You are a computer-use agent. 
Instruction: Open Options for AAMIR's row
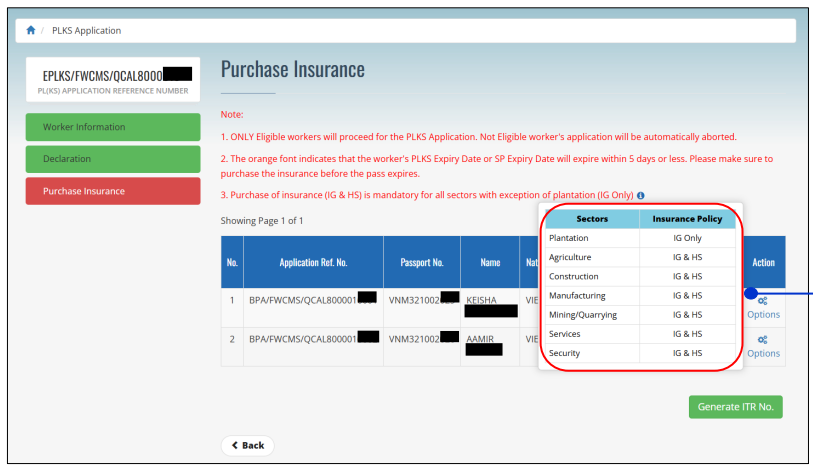pyautogui.click(x=763, y=347)
